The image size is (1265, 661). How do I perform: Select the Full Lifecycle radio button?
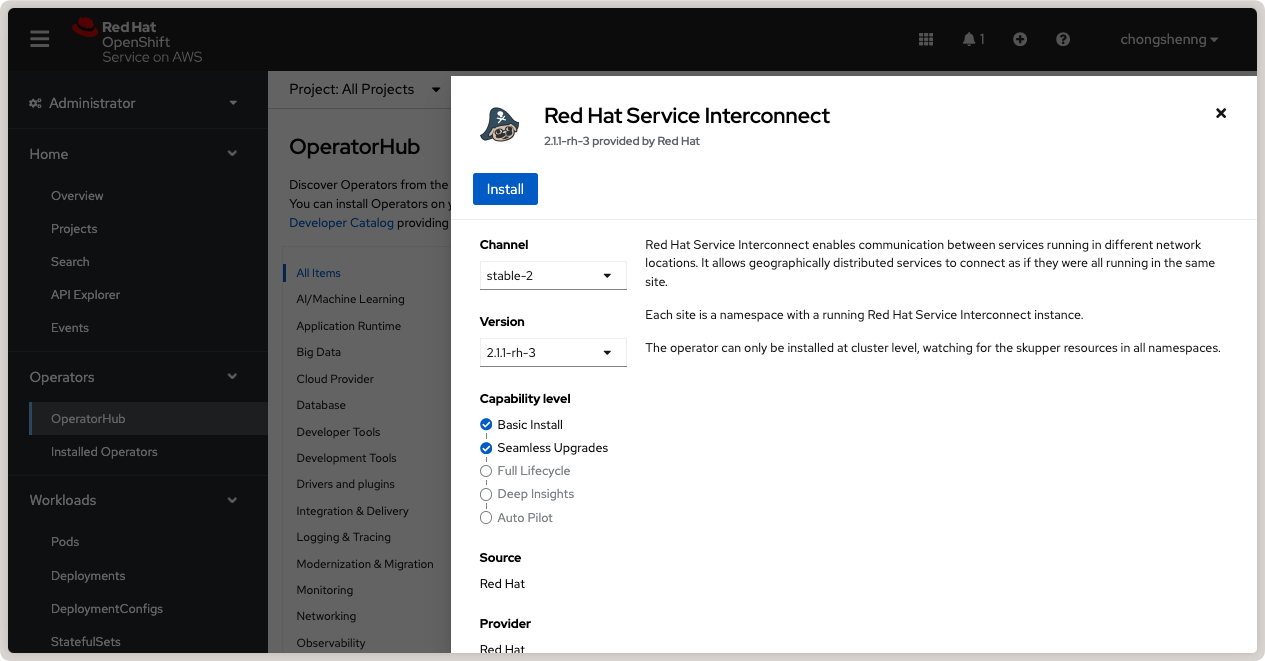pos(486,471)
